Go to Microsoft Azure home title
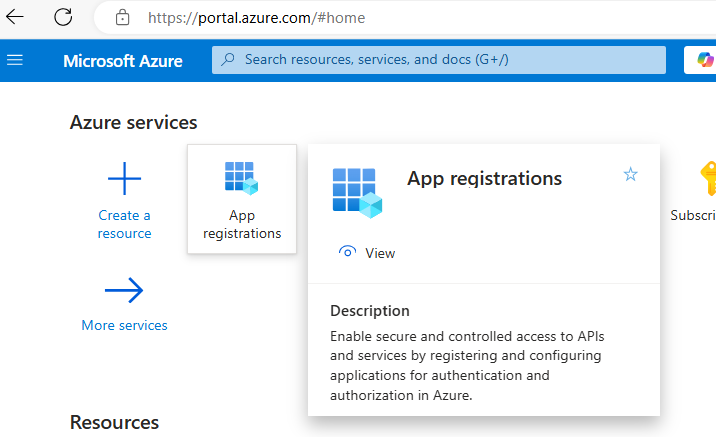Screen dimensions: 716x437 tap(123, 61)
